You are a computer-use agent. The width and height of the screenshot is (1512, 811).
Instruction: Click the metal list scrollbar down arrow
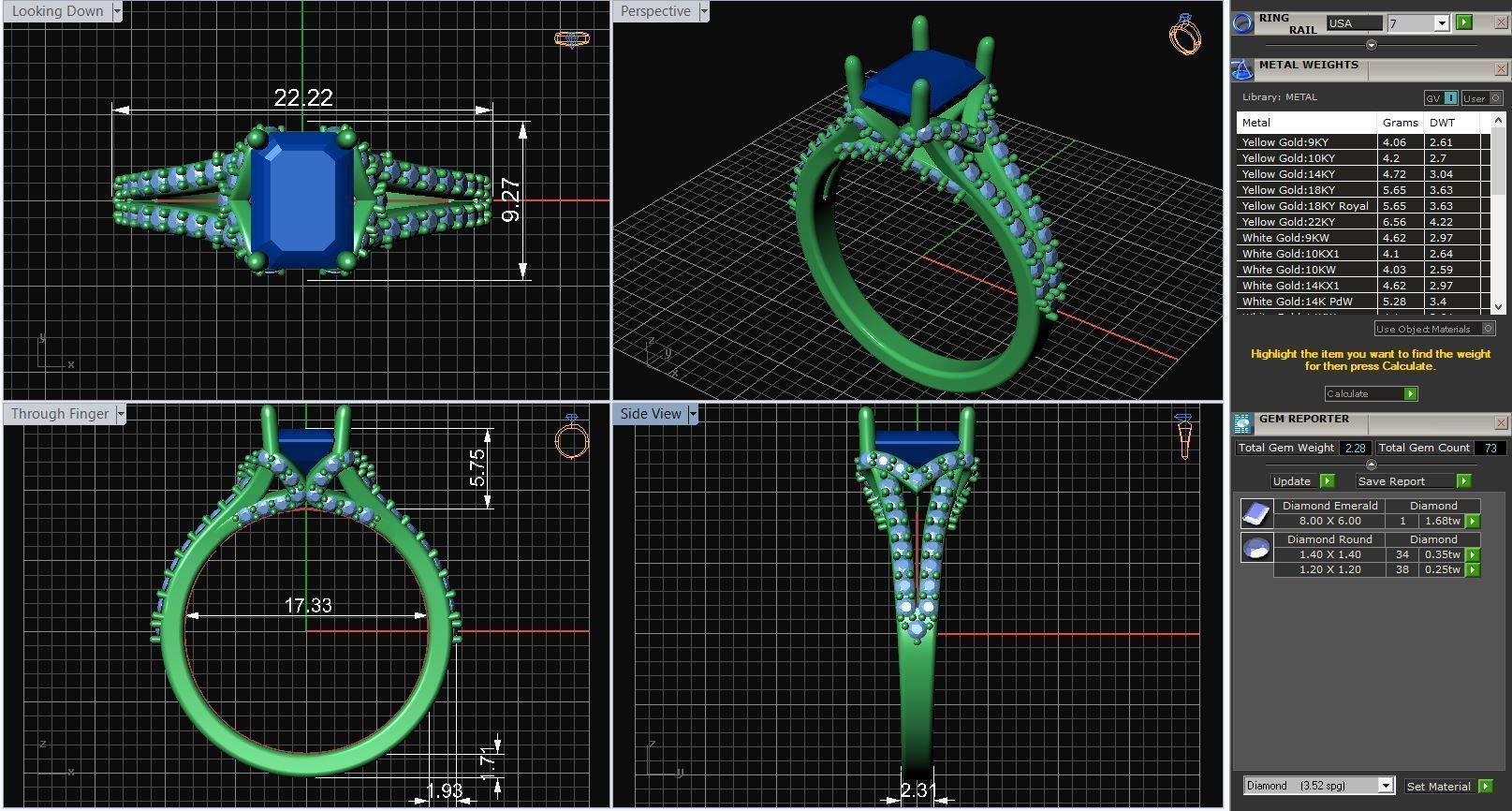point(1498,306)
